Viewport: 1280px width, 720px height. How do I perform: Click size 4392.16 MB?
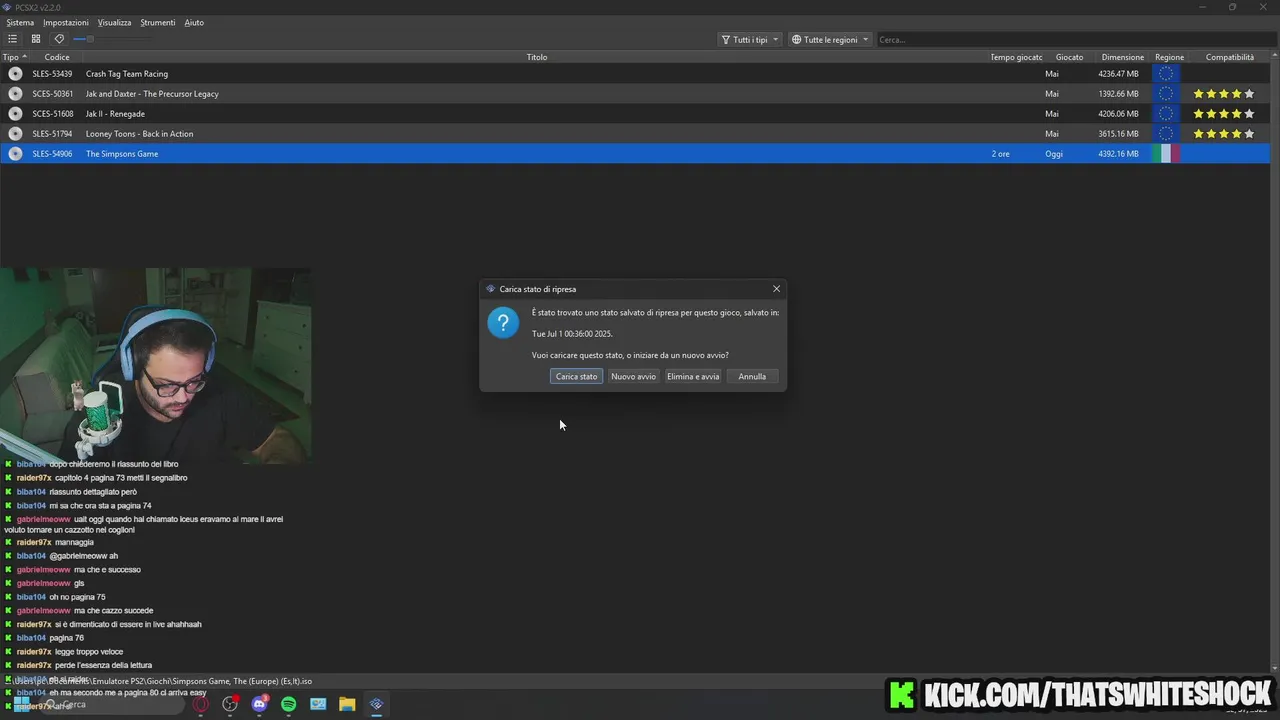pos(1118,154)
